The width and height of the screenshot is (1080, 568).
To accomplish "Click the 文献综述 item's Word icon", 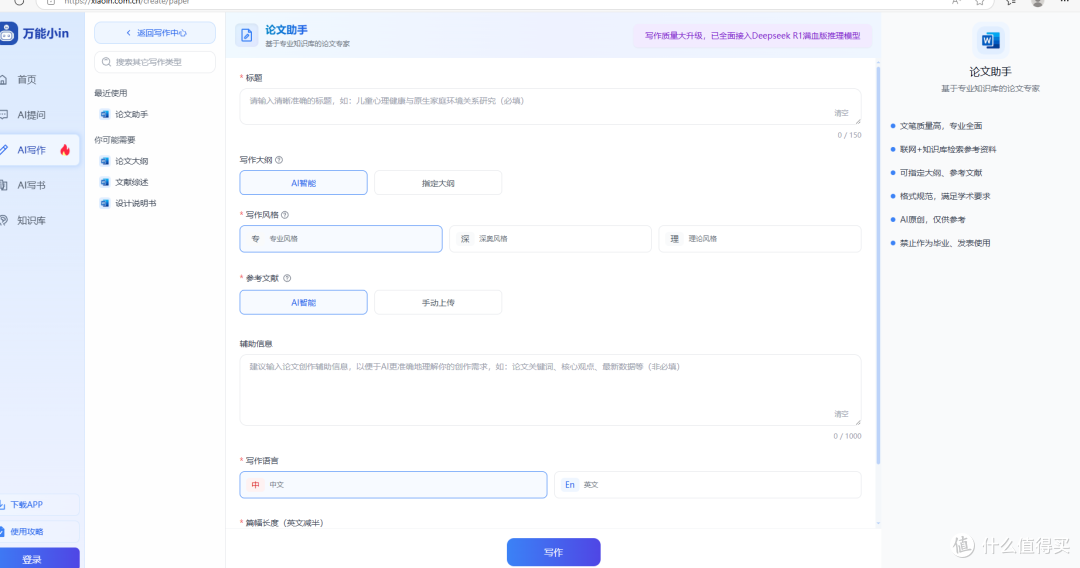I will (x=105, y=182).
